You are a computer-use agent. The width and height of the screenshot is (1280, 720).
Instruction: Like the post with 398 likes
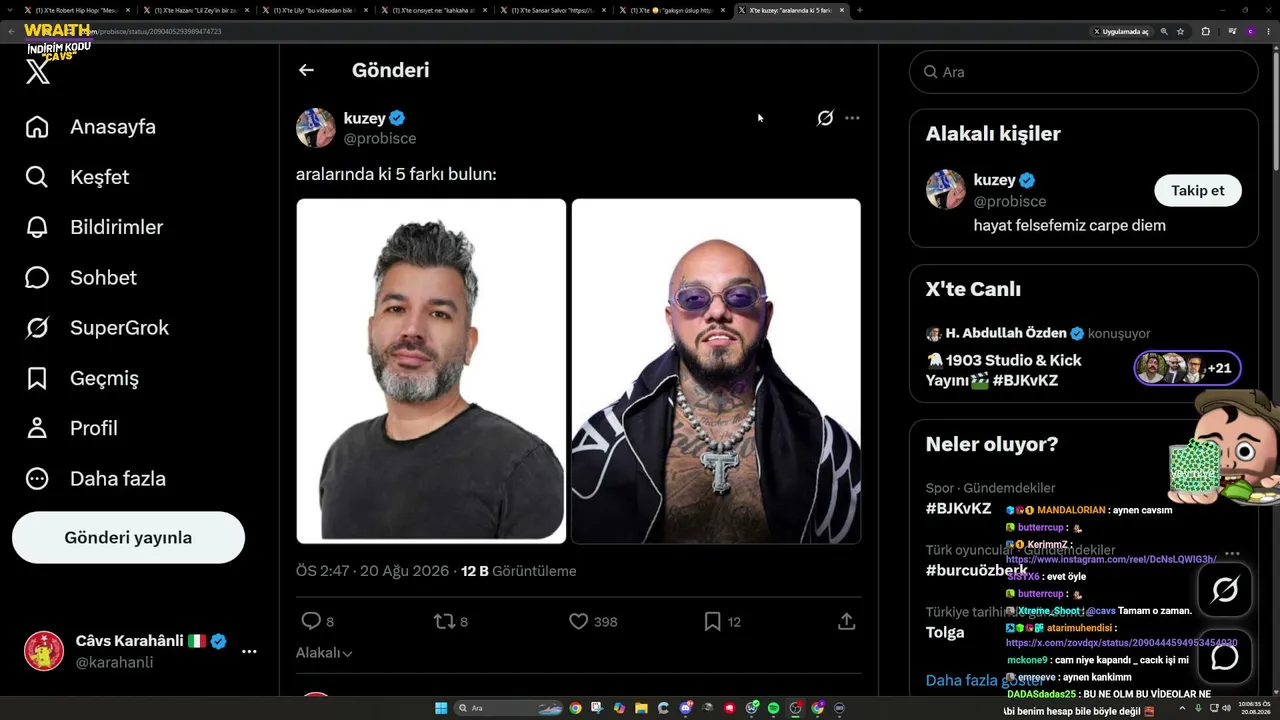pyautogui.click(x=578, y=621)
